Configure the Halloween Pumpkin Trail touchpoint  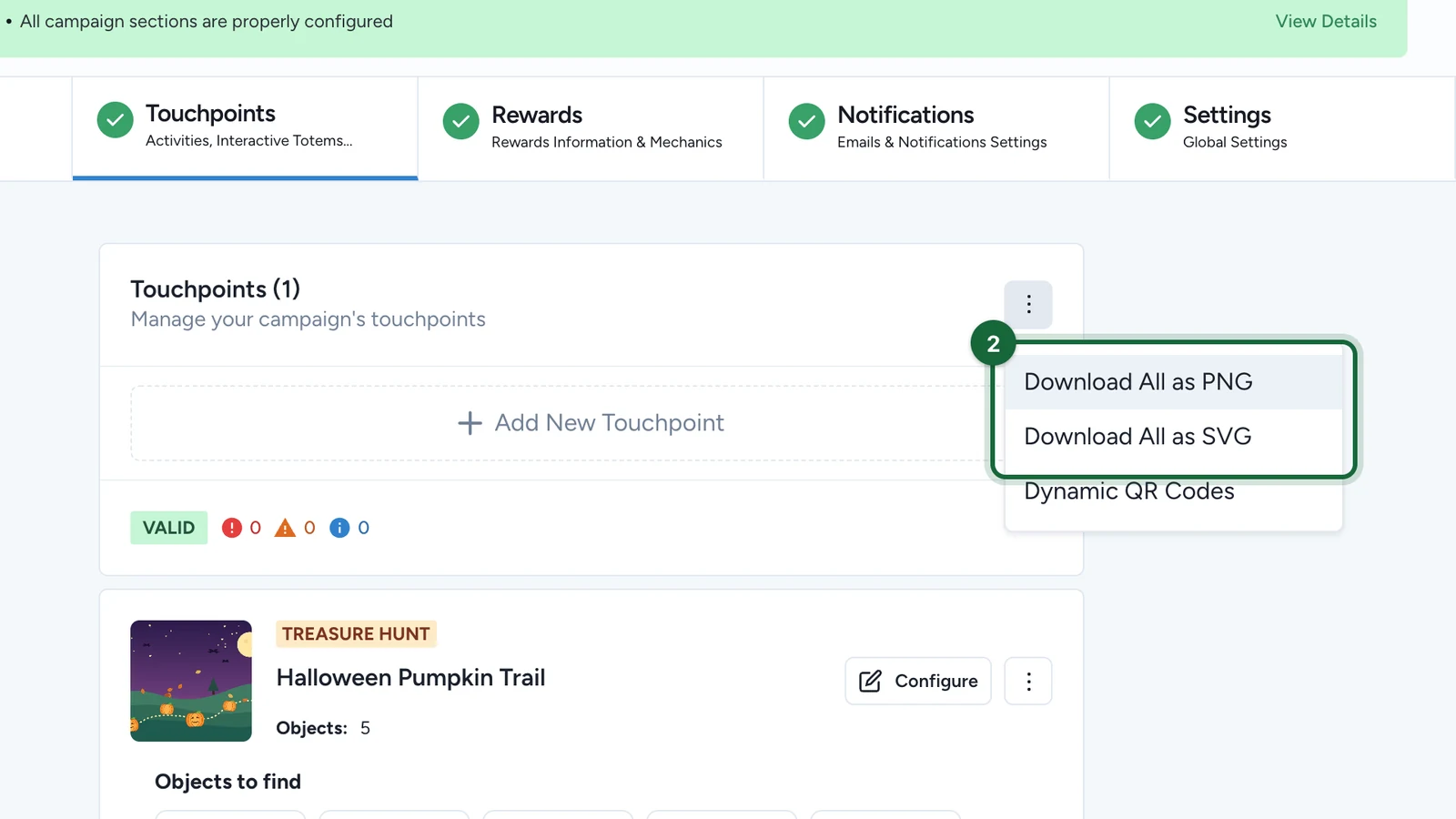coord(918,681)
